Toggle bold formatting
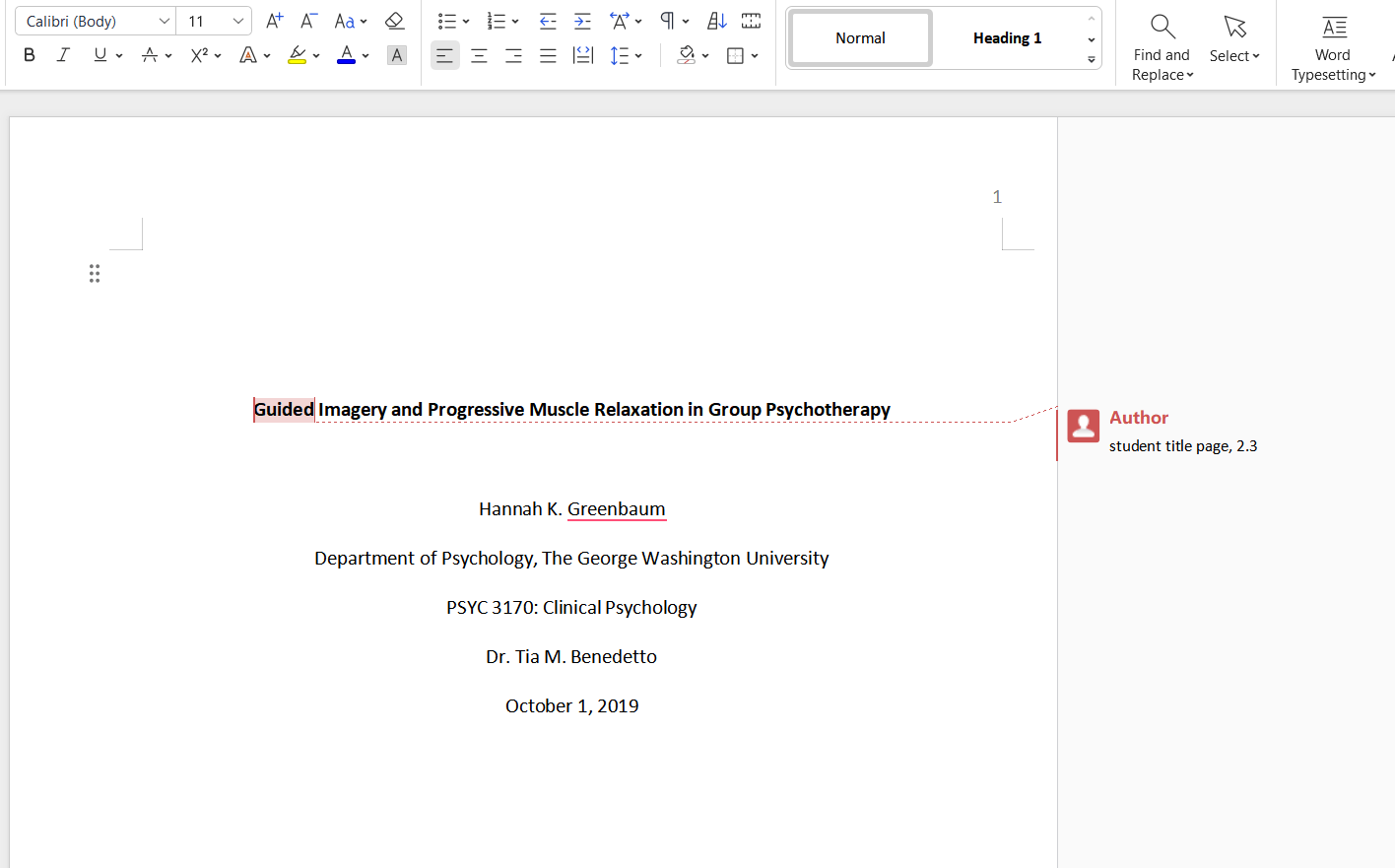 click(x=30, y=55)
